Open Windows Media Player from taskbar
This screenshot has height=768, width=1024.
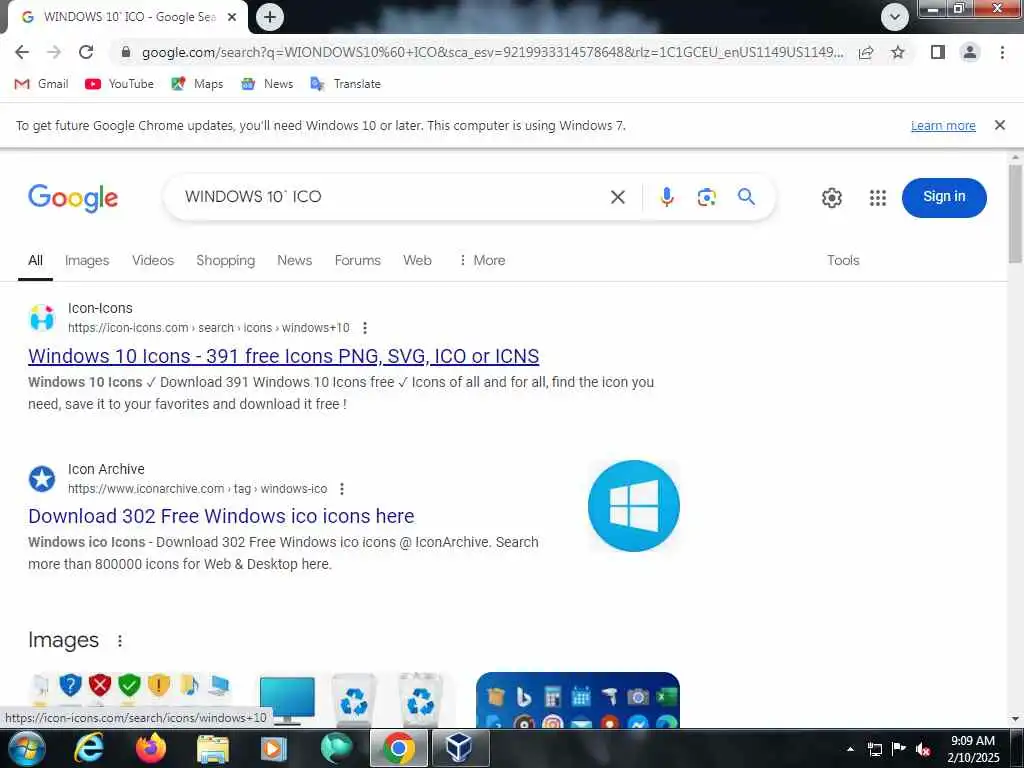coord(274,748)
